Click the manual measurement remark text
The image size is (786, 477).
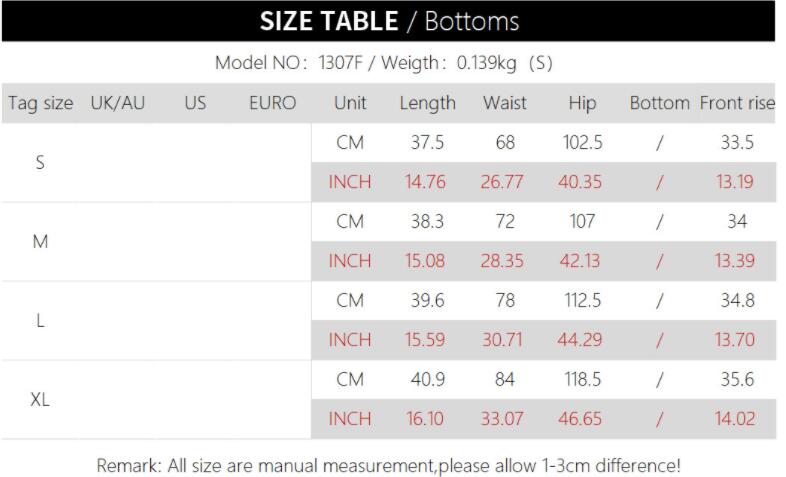coord(388,465)
